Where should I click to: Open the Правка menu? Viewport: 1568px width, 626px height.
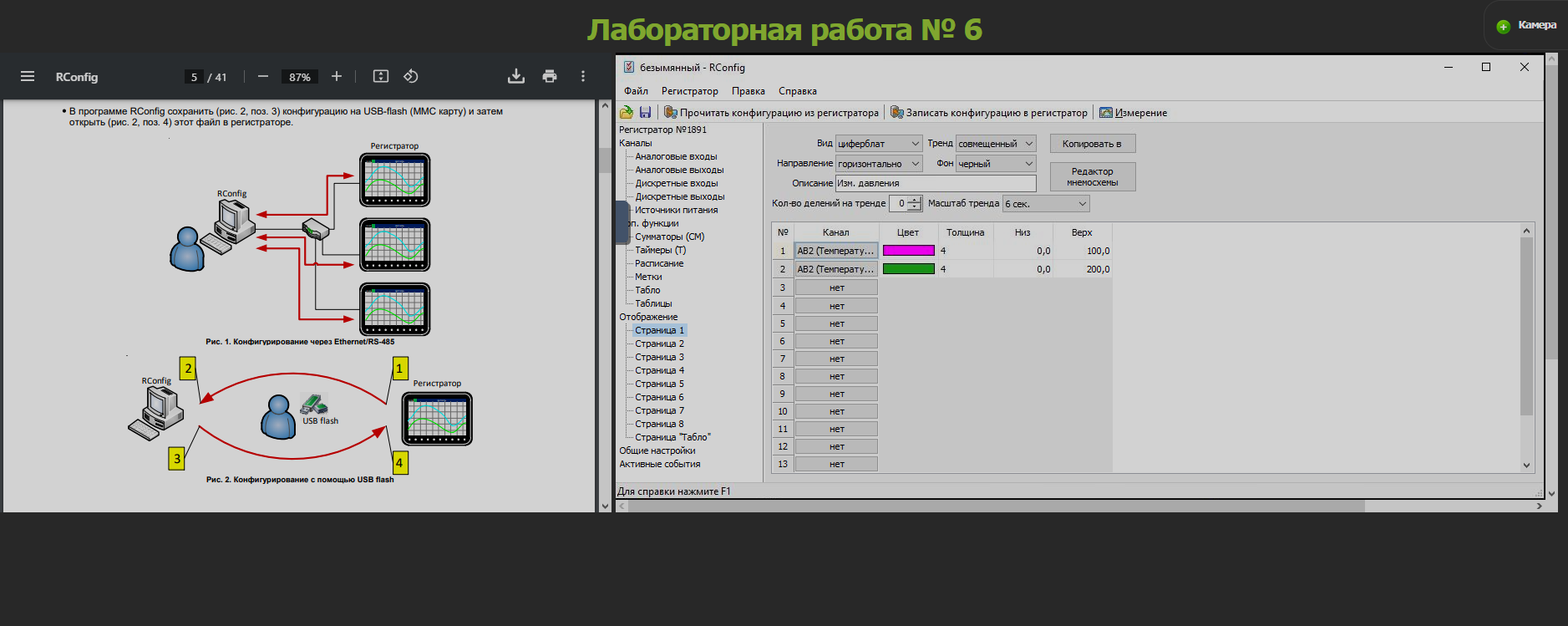pos(748,91)
